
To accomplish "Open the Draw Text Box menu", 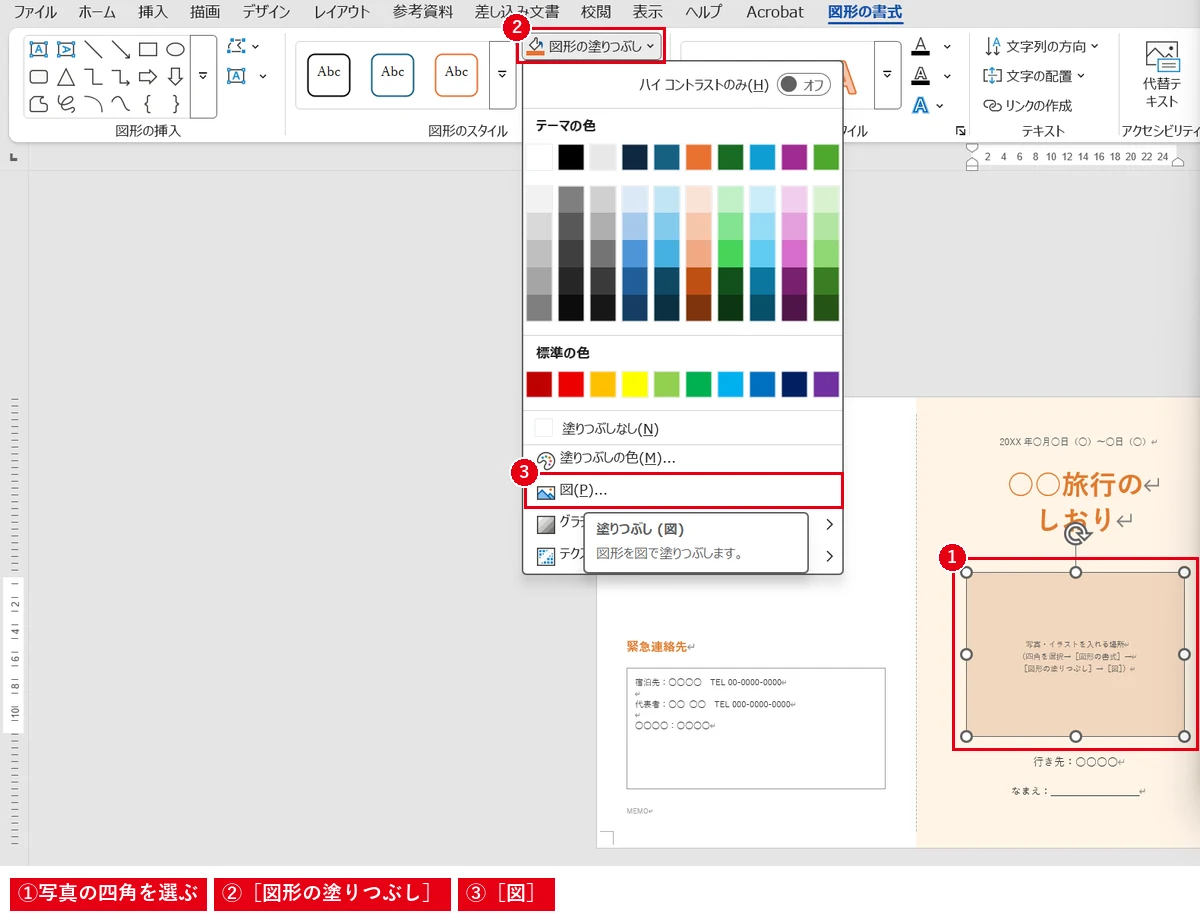I will [x=246, y=75].
